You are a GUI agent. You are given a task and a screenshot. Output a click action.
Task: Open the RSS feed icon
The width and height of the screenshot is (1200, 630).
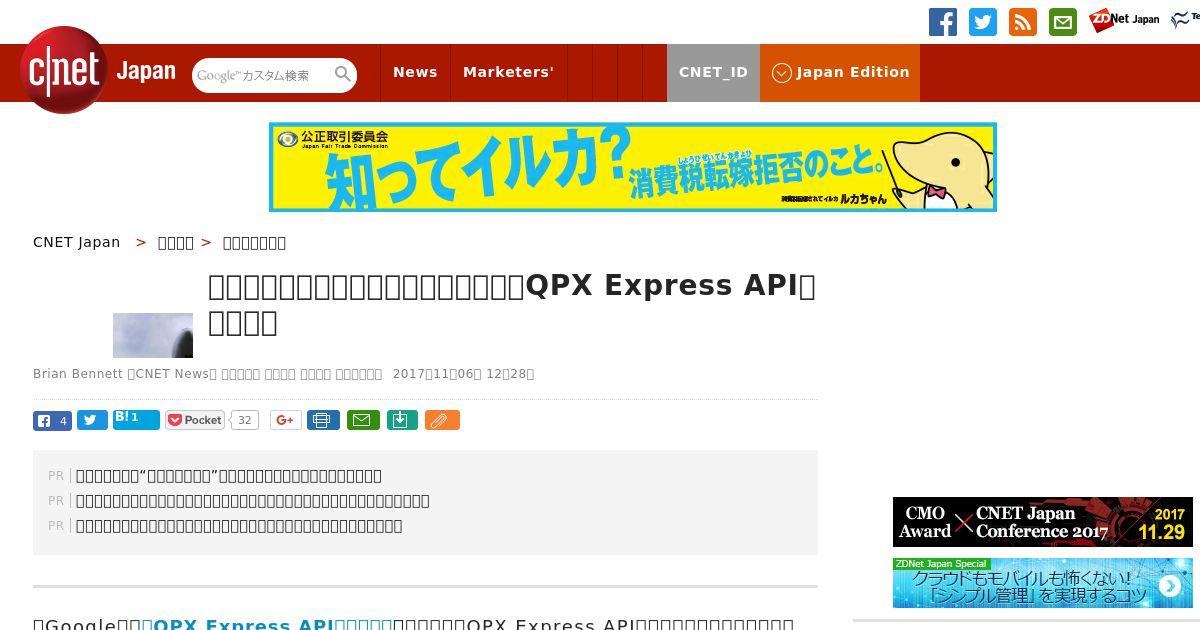pos(1023,22)
